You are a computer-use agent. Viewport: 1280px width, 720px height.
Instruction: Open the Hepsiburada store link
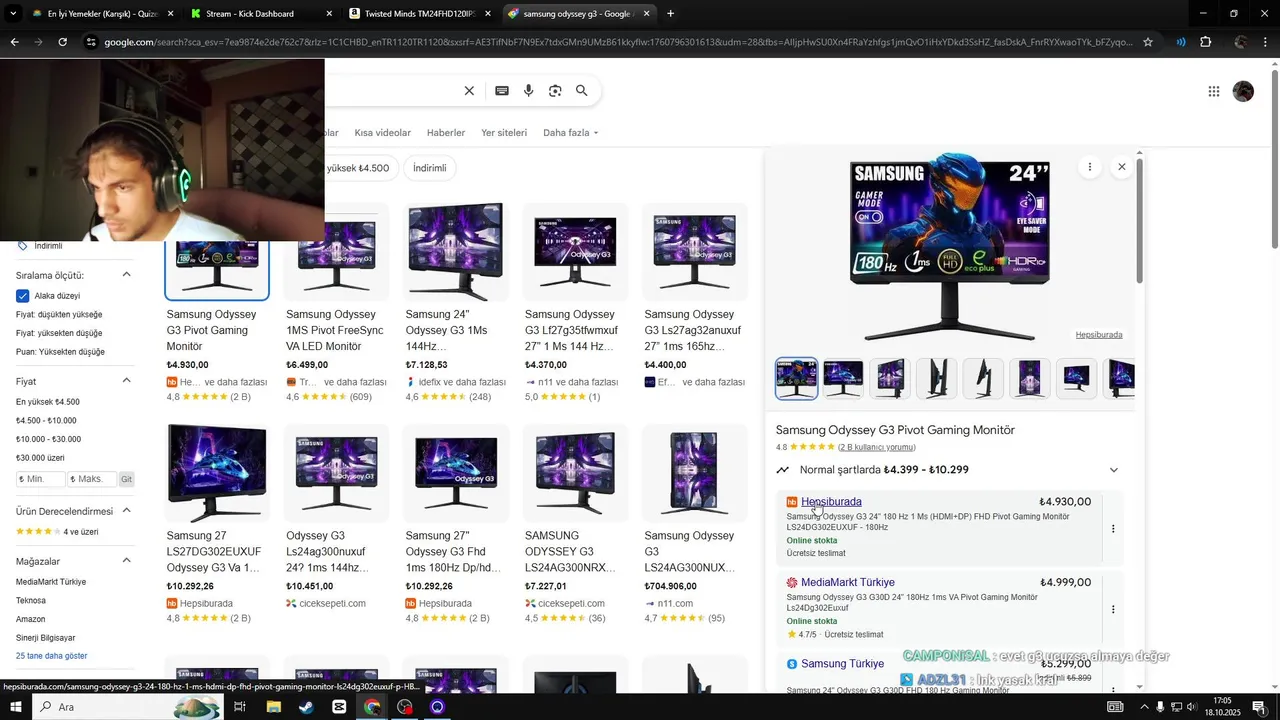pyautogui.click(x=831, y=502)
